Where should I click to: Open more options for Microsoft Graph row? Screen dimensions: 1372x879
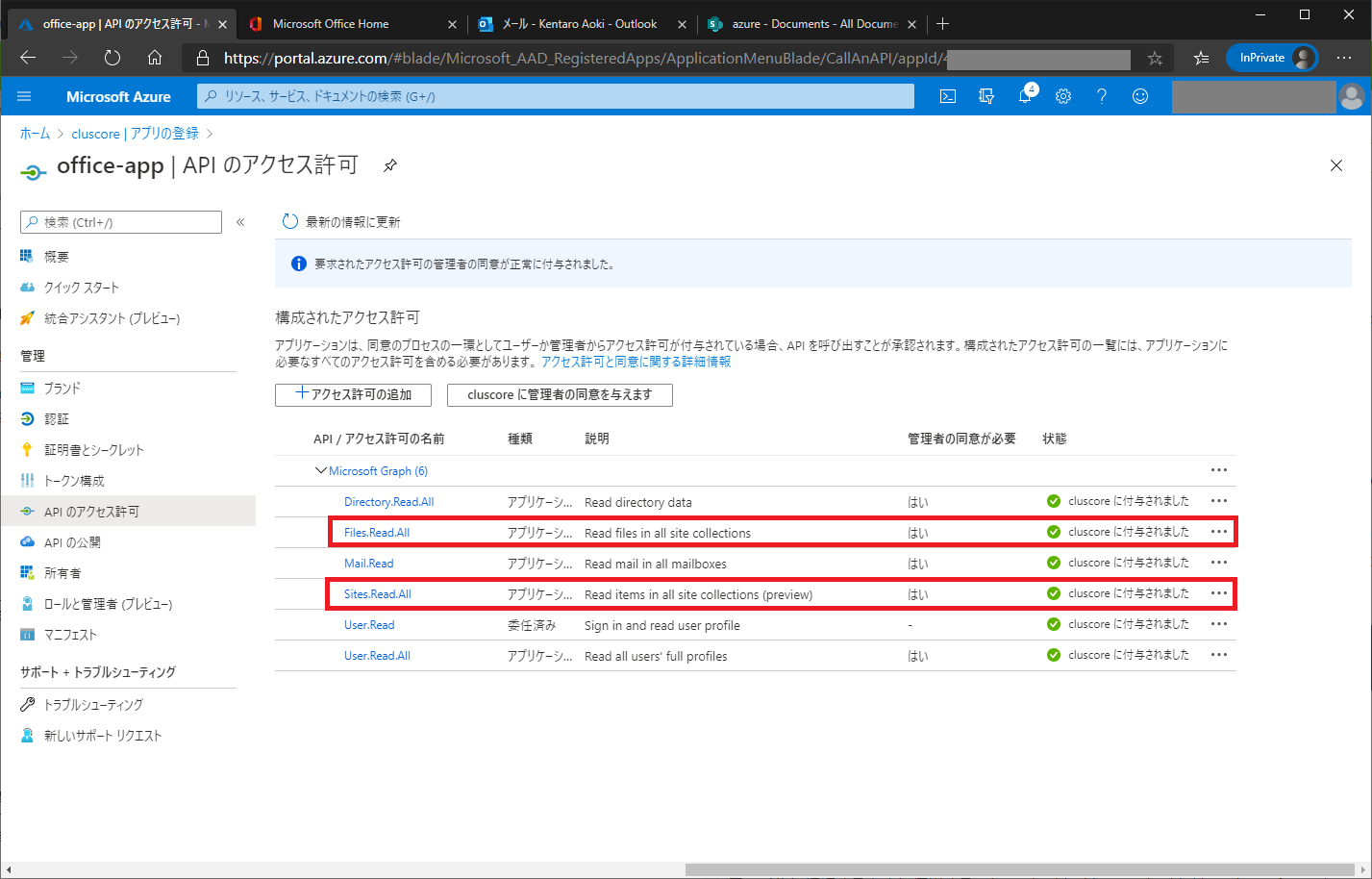[x=1219, y=470]
